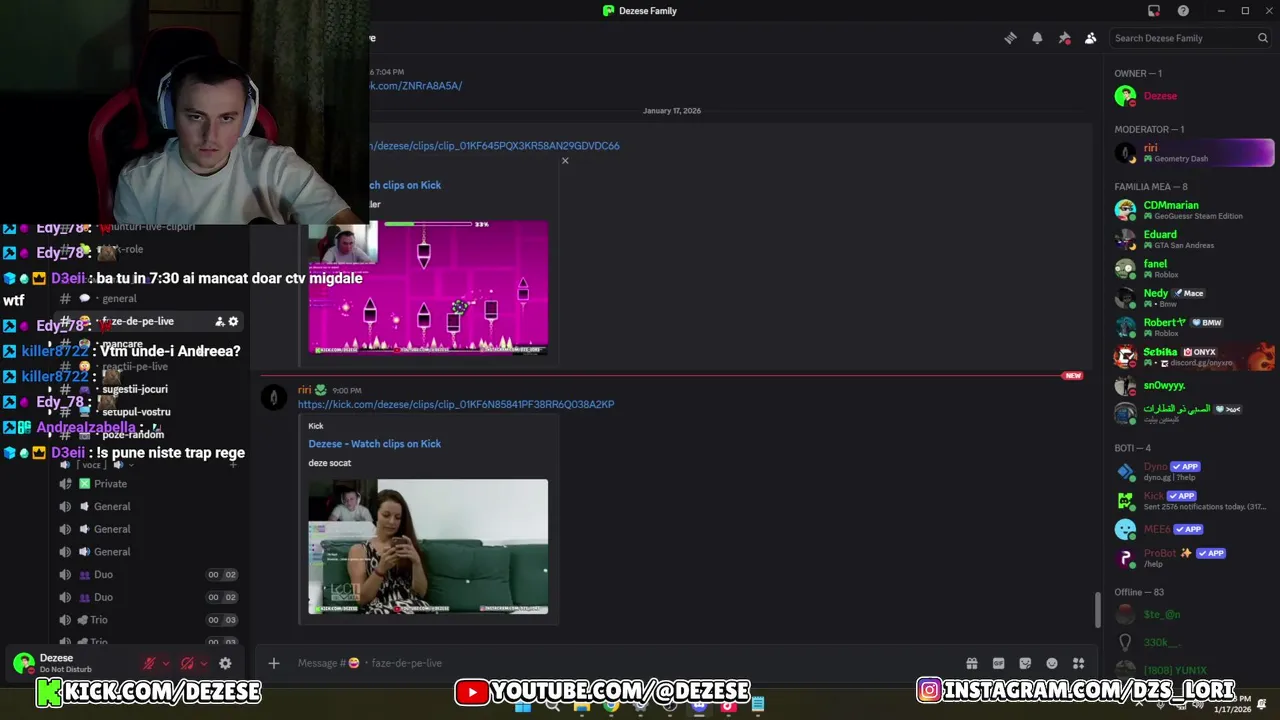Select the general text channel
1280x720 pixels.
pos(150,298)
